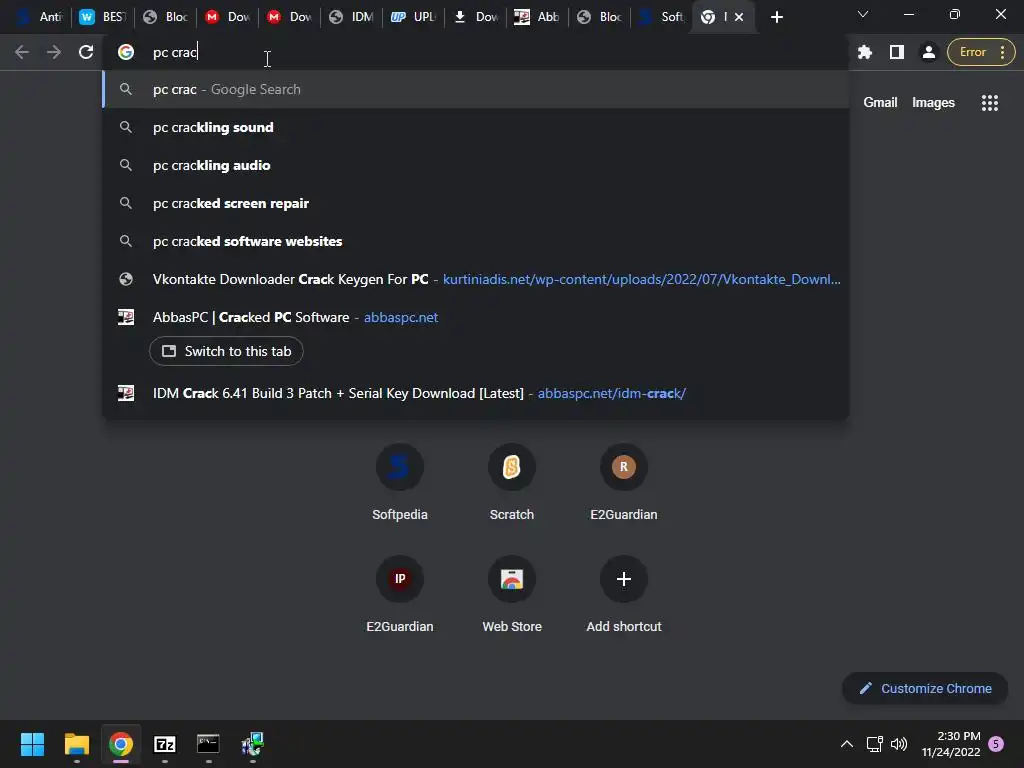Open the Images link
Viewport: 1024px width, 768px height.
(933, 103)
